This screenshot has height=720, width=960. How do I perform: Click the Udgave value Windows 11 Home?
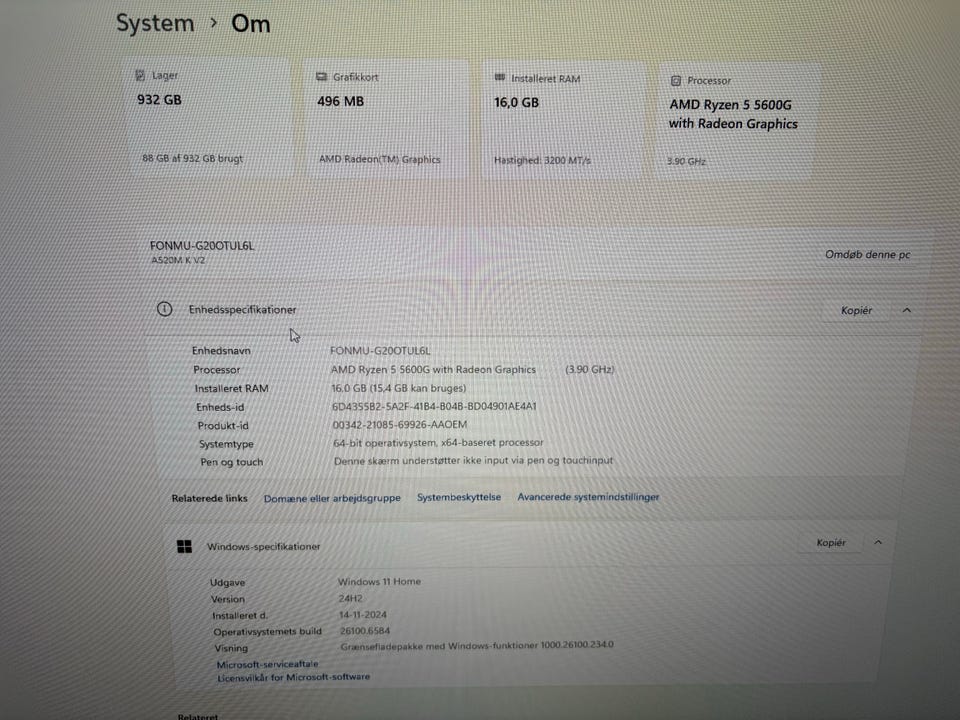point(379,582)
